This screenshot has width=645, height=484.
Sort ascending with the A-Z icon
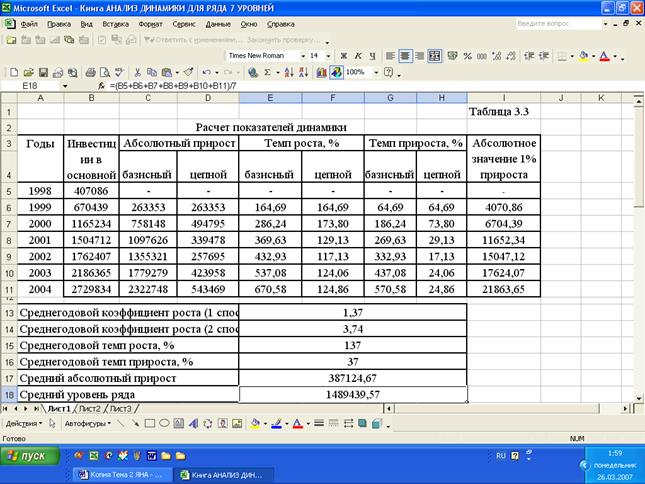coord(289,73)
